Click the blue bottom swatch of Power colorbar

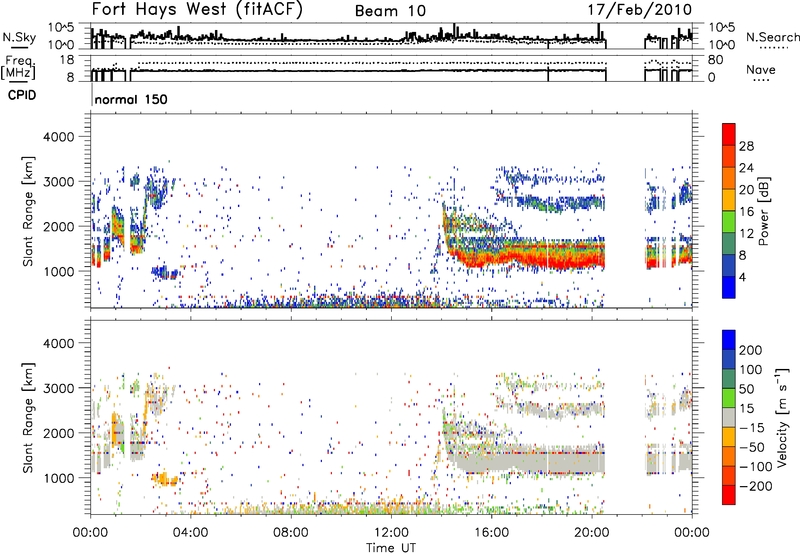click(x=729, y=287)
